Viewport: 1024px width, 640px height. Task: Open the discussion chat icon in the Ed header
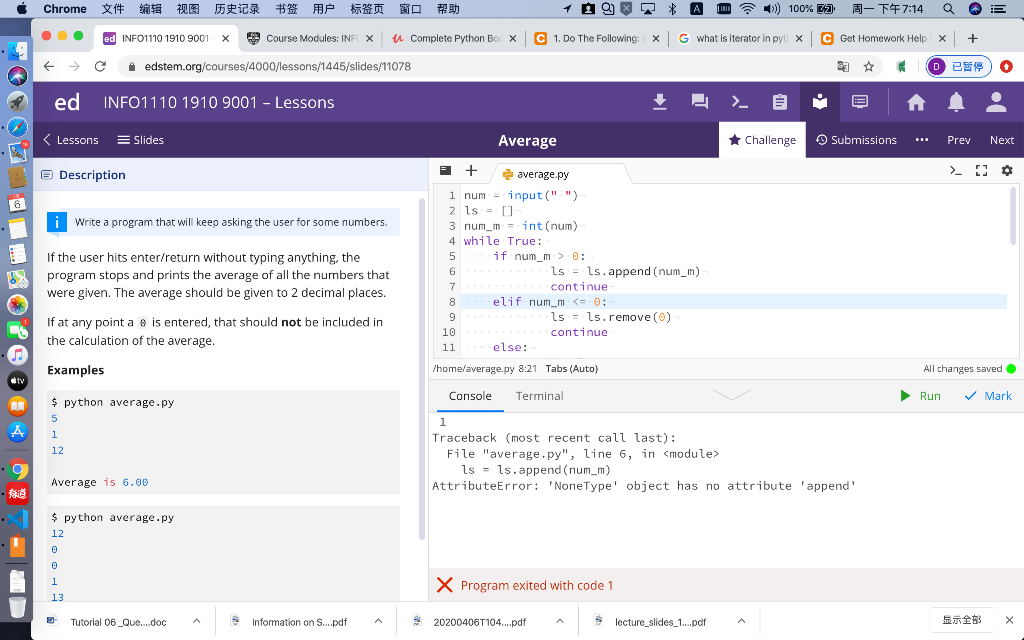(x=699, y=102)
